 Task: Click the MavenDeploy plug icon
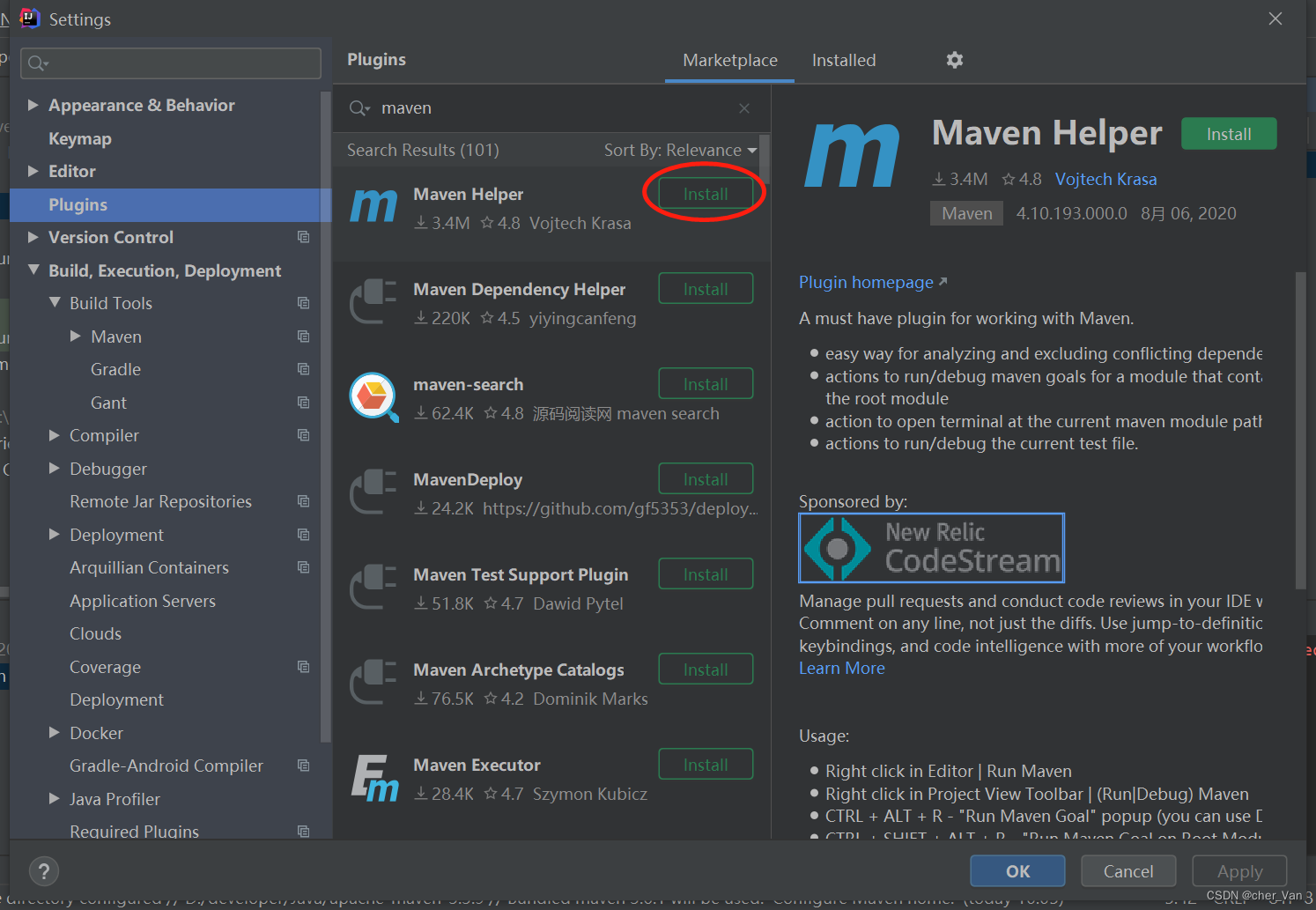point(373,492)
